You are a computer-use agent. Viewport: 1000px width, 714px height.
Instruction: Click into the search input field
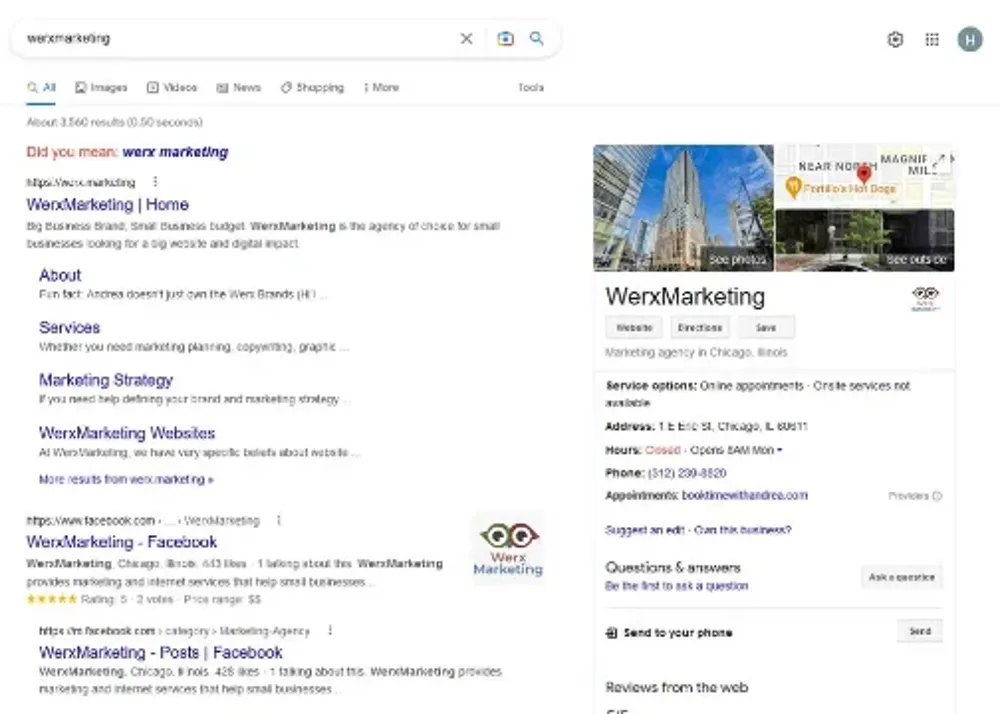[x=230, y=39]
